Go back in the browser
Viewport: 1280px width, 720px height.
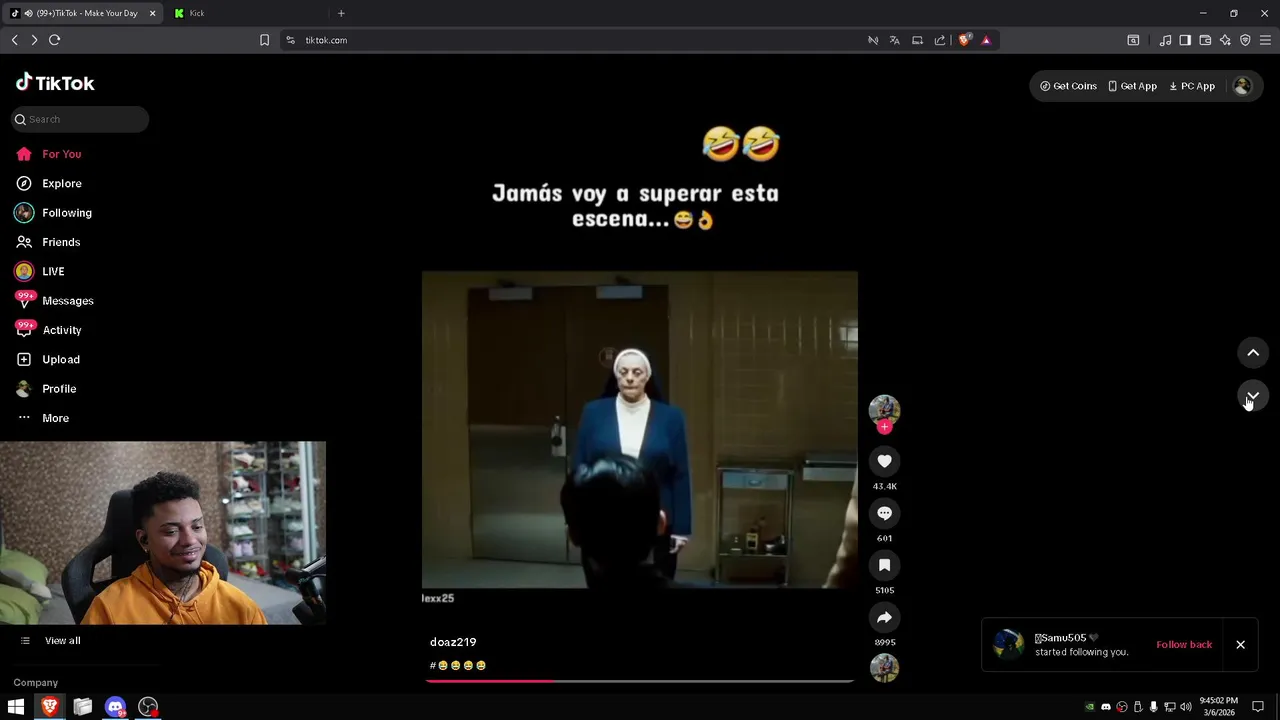click(14, 40)
